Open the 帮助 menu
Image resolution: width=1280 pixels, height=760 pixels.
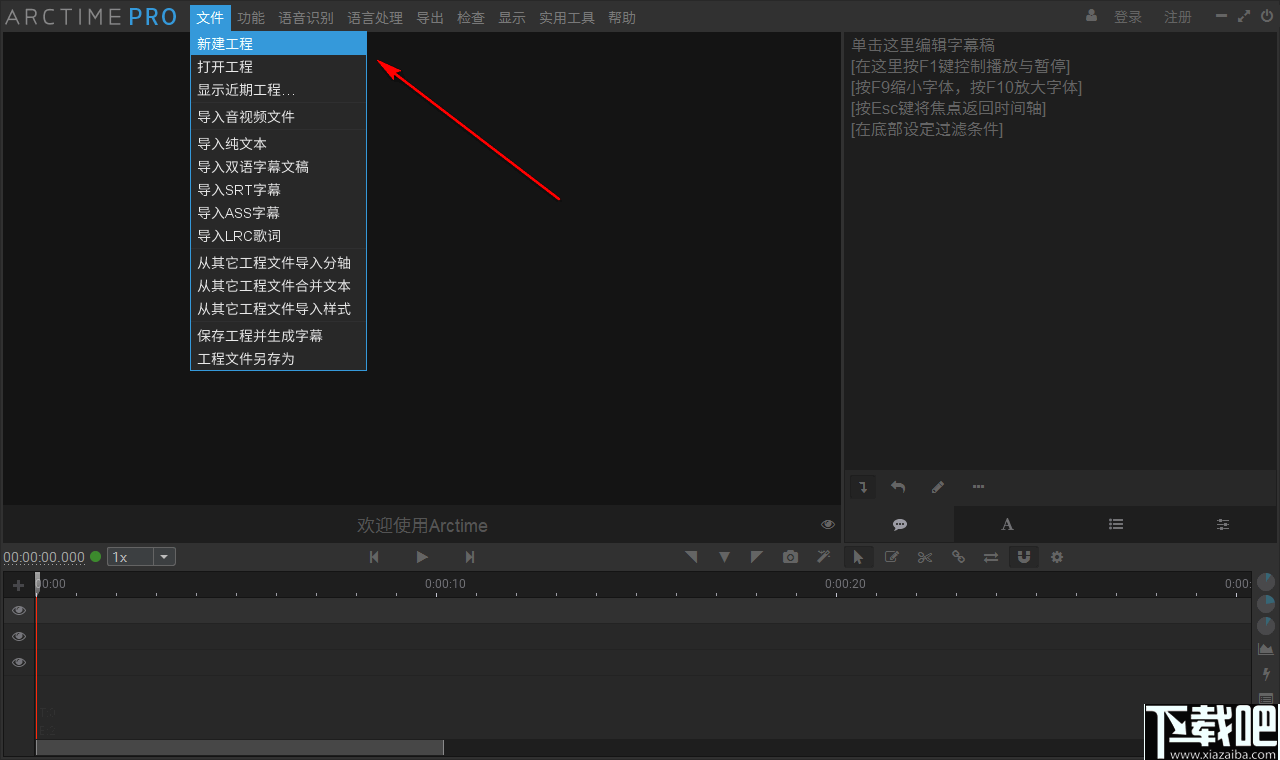pyautogui.click(x=621, y=17)
